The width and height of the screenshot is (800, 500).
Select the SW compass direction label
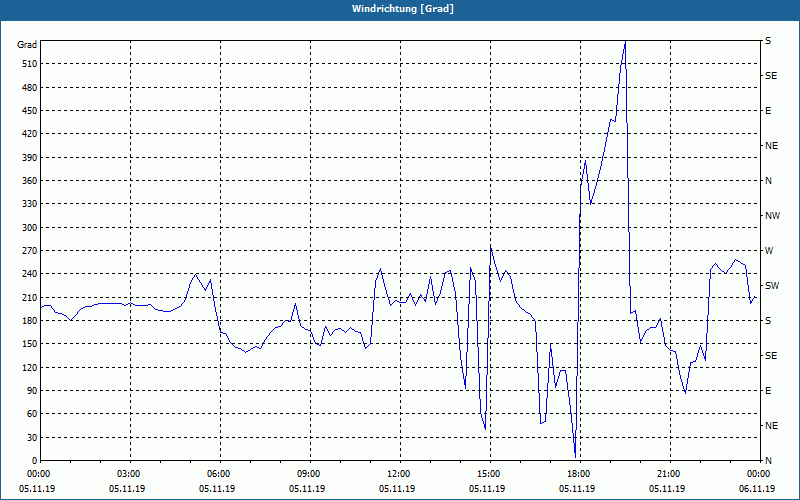click(772, 286)
